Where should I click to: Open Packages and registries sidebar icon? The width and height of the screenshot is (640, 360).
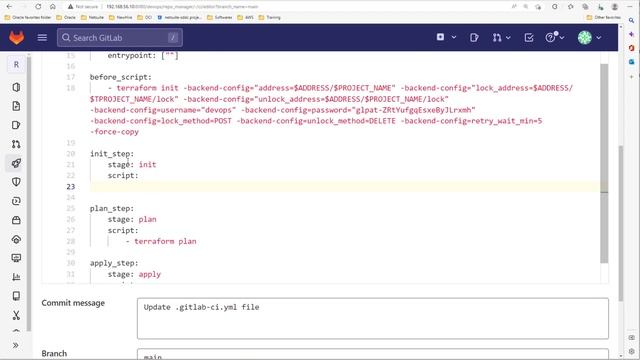[16, 220]
